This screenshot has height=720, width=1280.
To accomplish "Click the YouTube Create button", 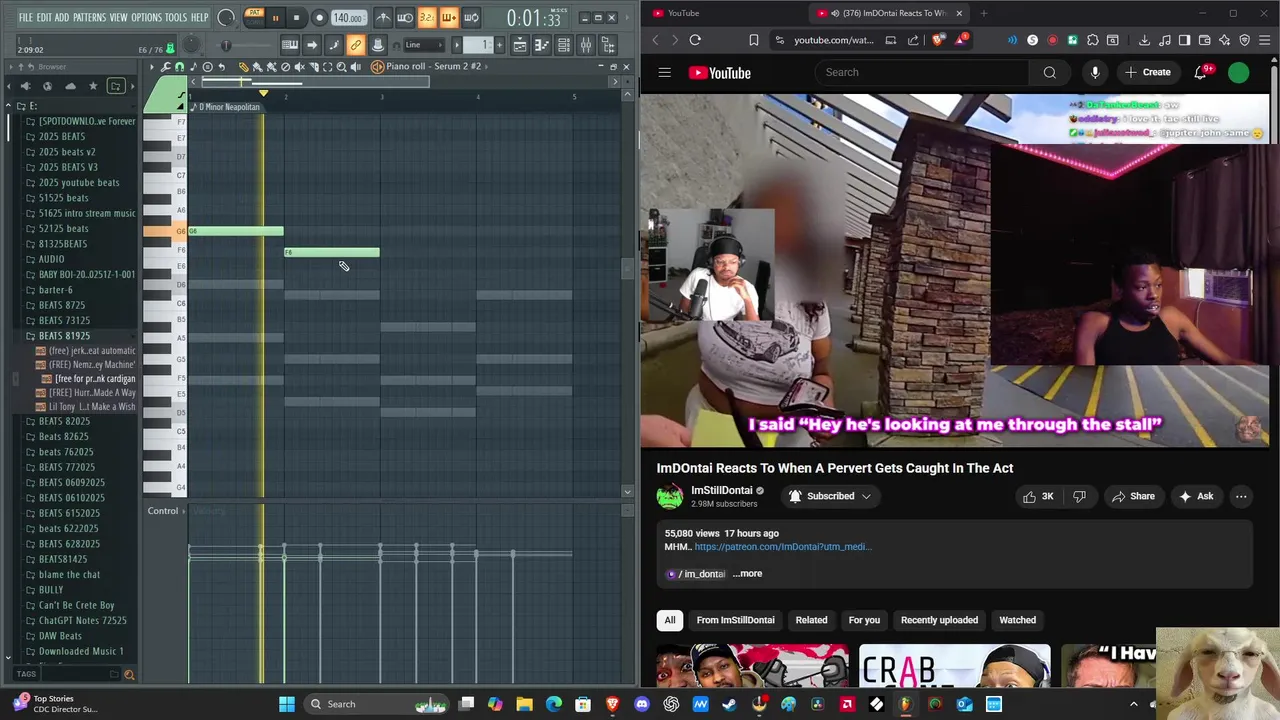I will 1148,72.
